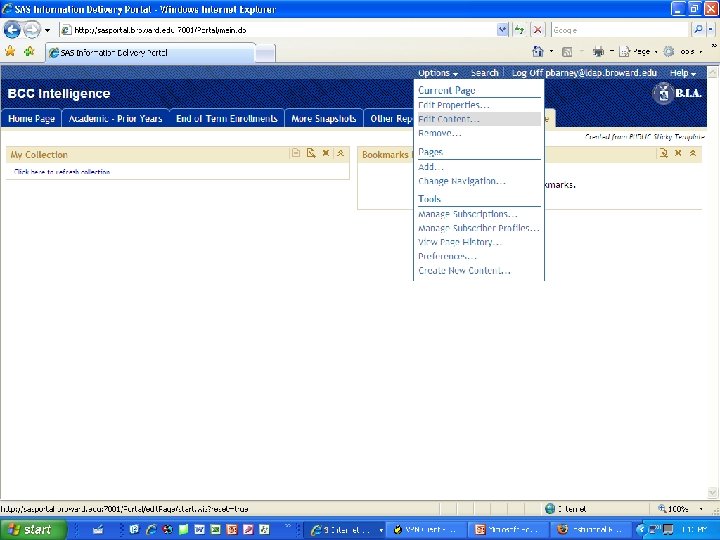Viewport: 720px width, 540px height.
Task: Switch to Home Page tab
Action: [x=31, y=118]
